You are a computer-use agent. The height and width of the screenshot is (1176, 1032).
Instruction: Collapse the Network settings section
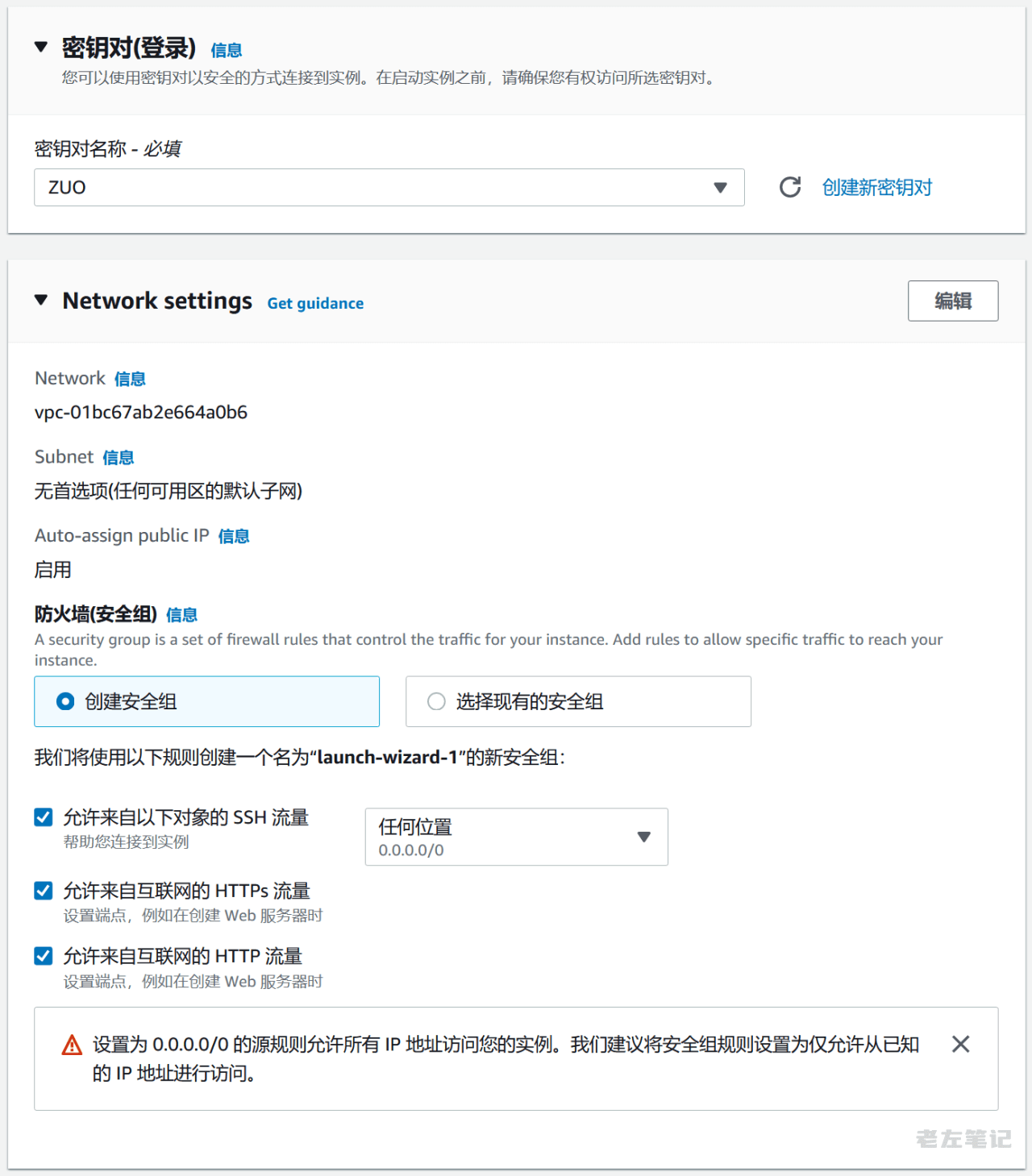click(x=41, y=301)
